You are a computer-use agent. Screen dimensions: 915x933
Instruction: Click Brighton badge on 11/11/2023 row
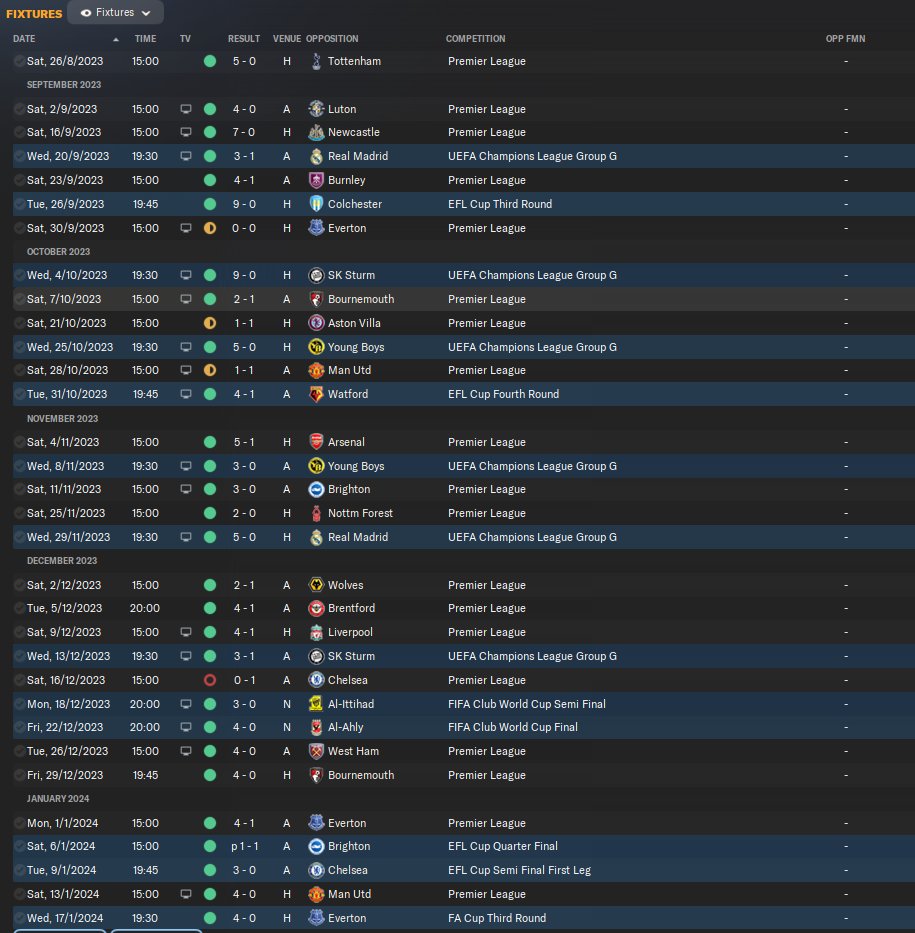[x=317, y=489]
